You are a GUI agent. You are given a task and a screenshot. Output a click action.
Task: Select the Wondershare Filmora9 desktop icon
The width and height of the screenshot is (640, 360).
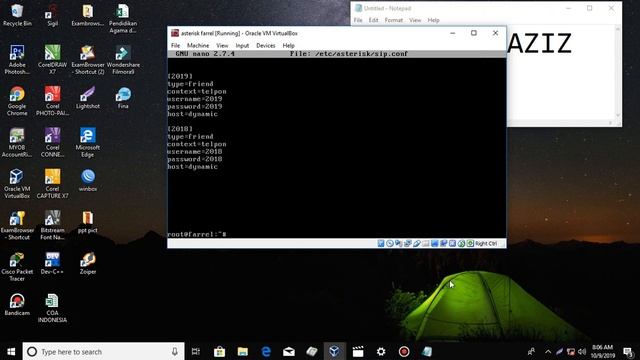click(x=123, y=60)
